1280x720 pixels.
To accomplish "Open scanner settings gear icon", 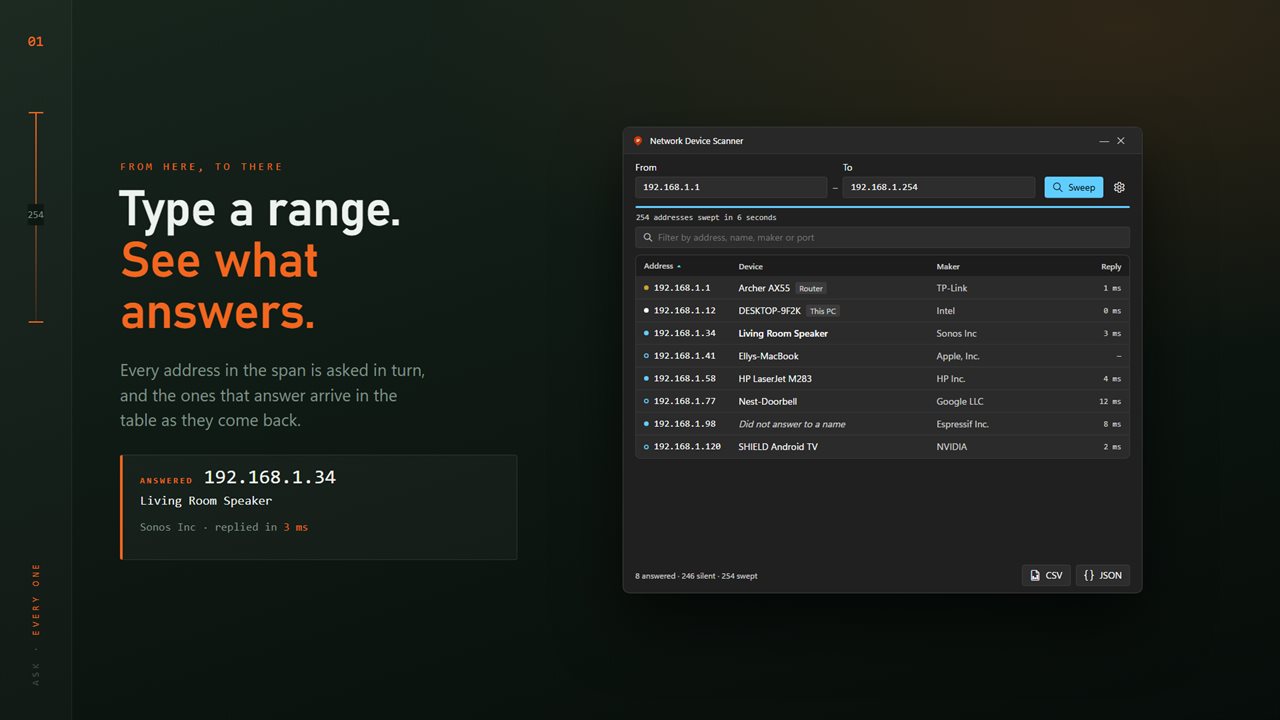I will 1119,187.
